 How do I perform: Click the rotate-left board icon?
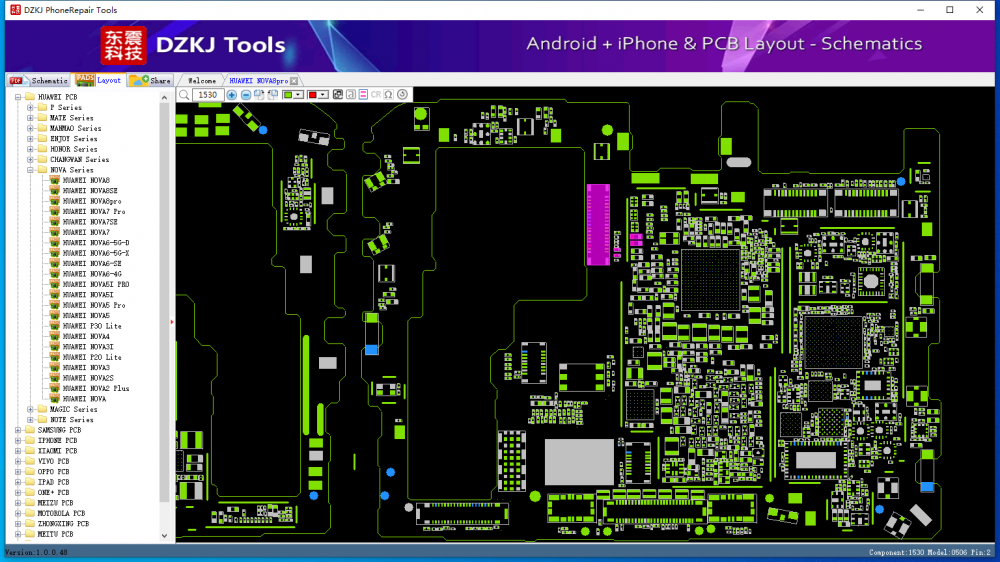pyautogui.click(x=273, y=95)
